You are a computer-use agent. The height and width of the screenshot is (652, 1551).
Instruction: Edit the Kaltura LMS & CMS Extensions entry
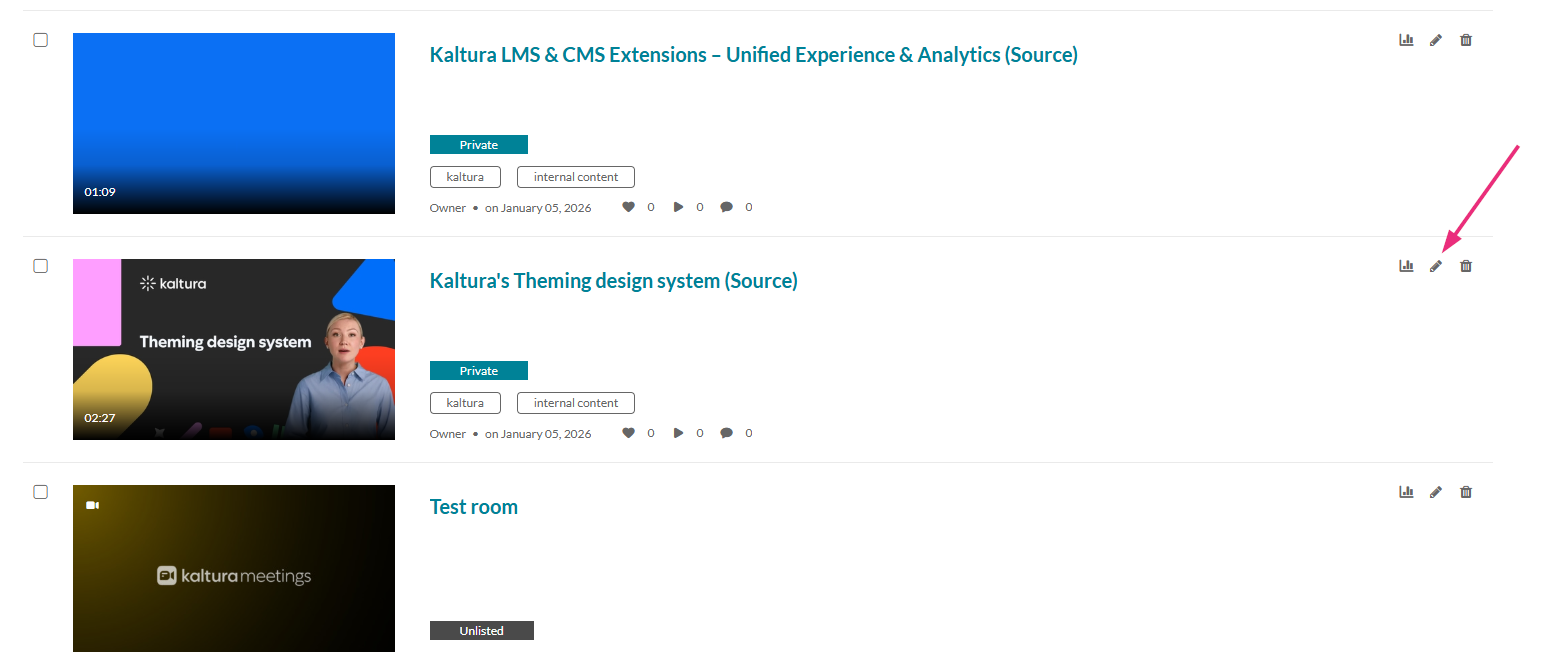1436,40
